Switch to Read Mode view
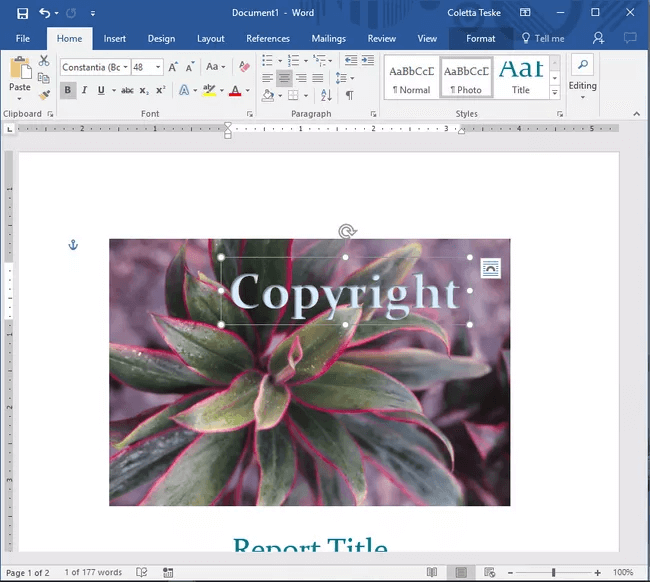Screen dimensions: 650x582 click(432, 572)
